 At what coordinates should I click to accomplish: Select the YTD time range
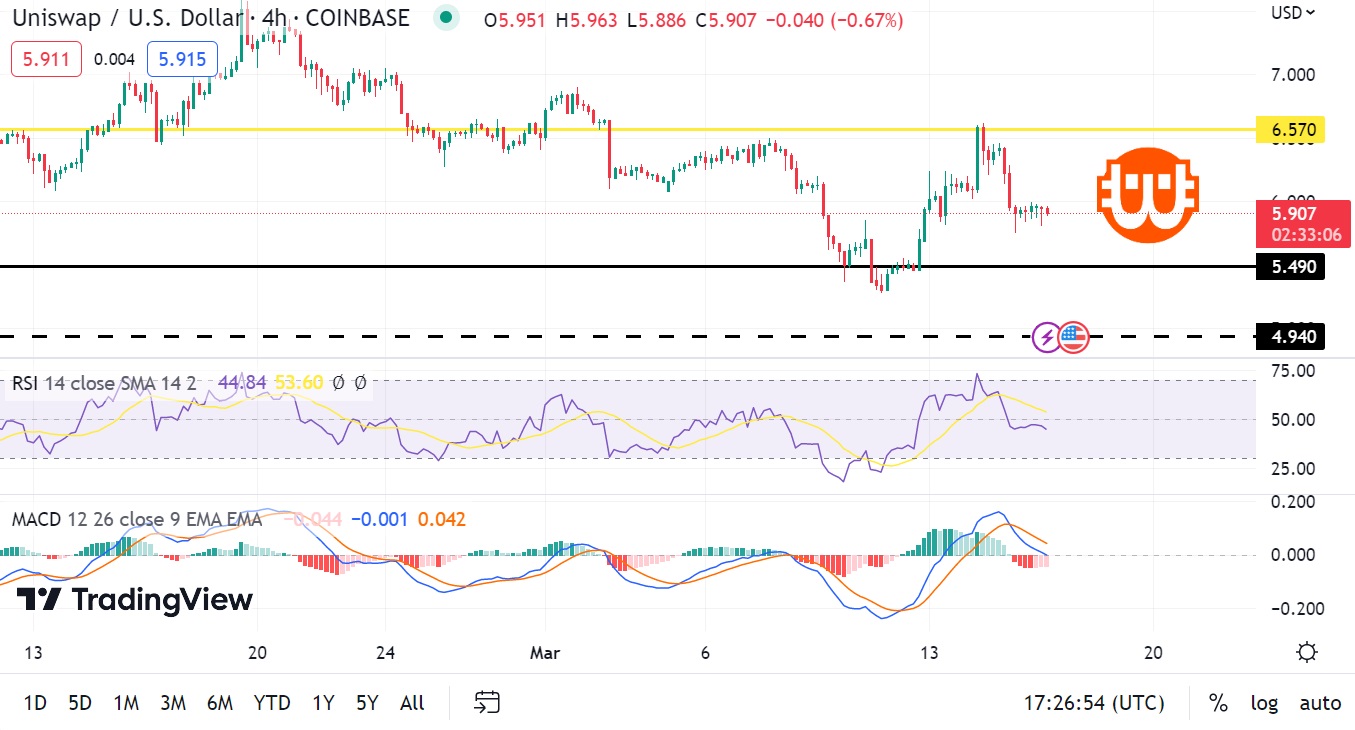pos(273,703)
